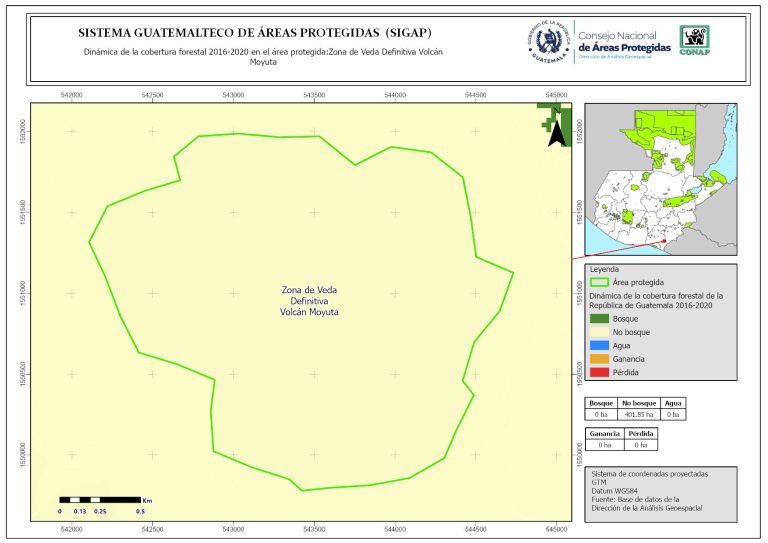Viewport: 768px width, 543px height.
Task: Click the Guatemala national coat of arms emblem
Action: 548,42
